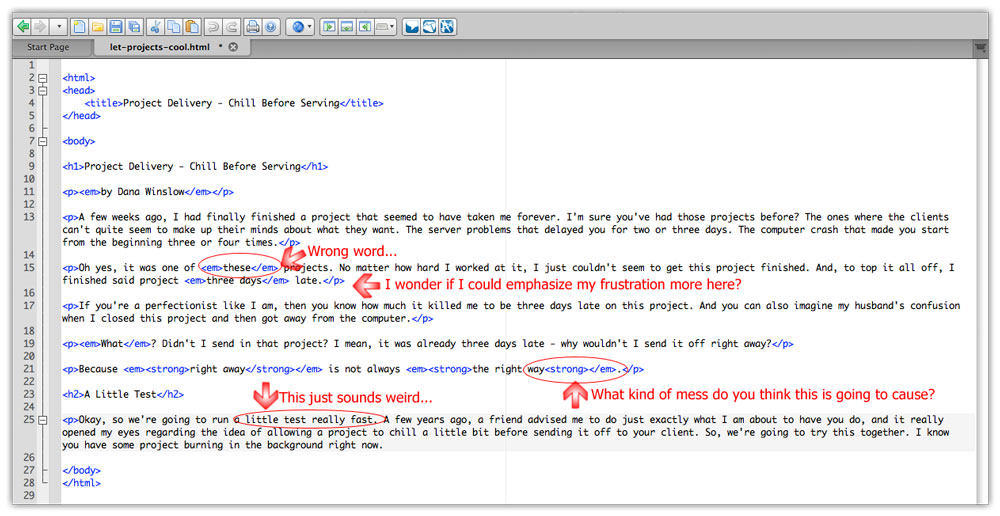Image resolution: width=1000 pixels, height=516 pixels.
Task: Select the let-projects-cool.html tab
Action: tap(160, 47)
